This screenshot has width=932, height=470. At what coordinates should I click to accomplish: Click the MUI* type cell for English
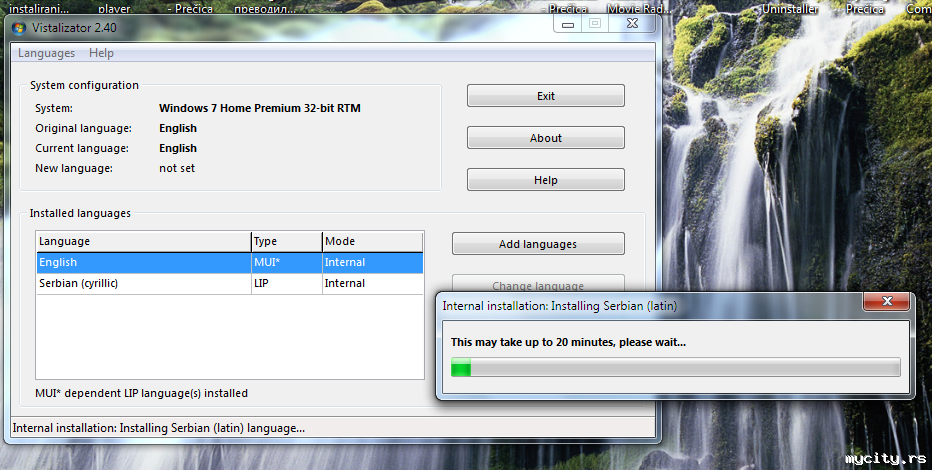coord(286,263)
